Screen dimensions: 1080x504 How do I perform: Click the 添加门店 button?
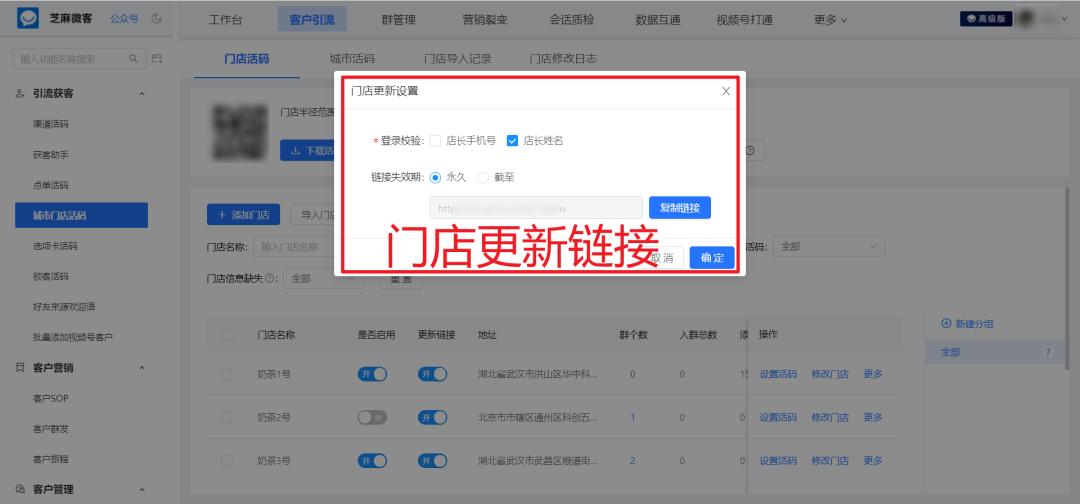(x=243, y=214)
